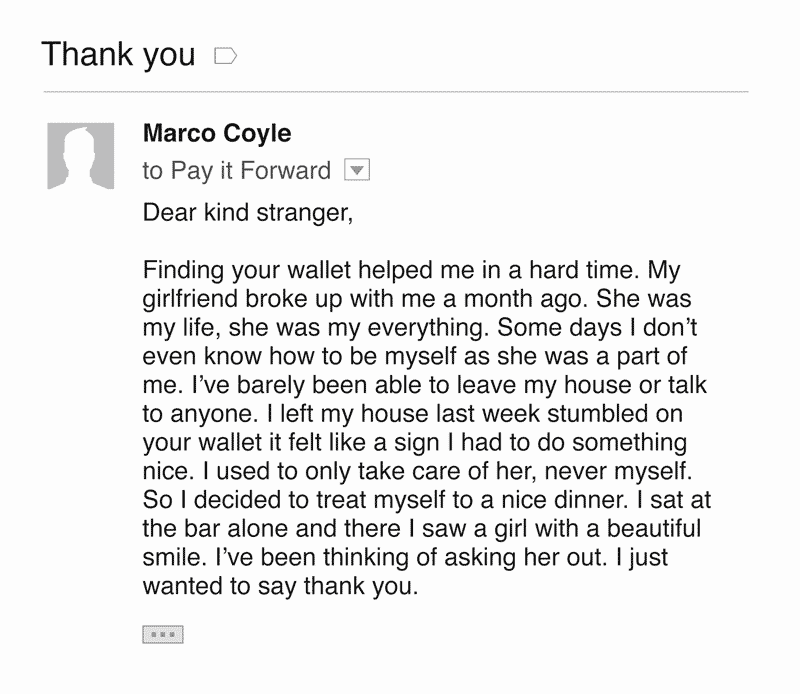The width and height of the screenshot is (800, 694).
Task: Click the line starting "girlfriend broke up"
Action: [417, 299]
